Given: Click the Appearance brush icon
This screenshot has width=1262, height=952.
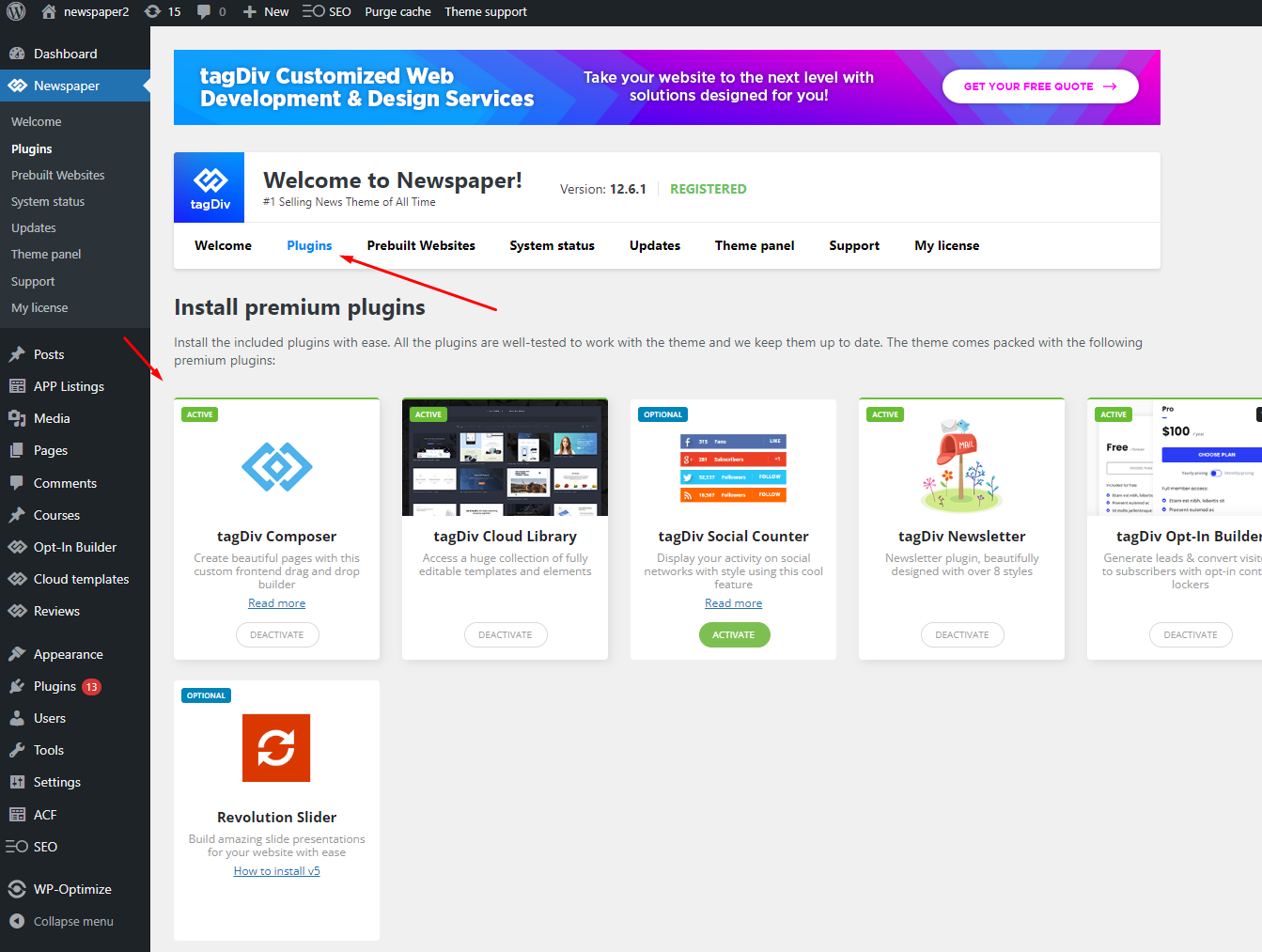Looking at the screenshot, I should click(17, 654).
